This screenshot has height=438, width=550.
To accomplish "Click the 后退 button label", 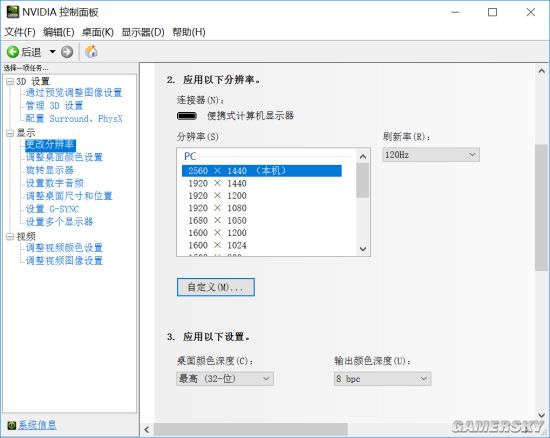I will (x=31, y=52).
